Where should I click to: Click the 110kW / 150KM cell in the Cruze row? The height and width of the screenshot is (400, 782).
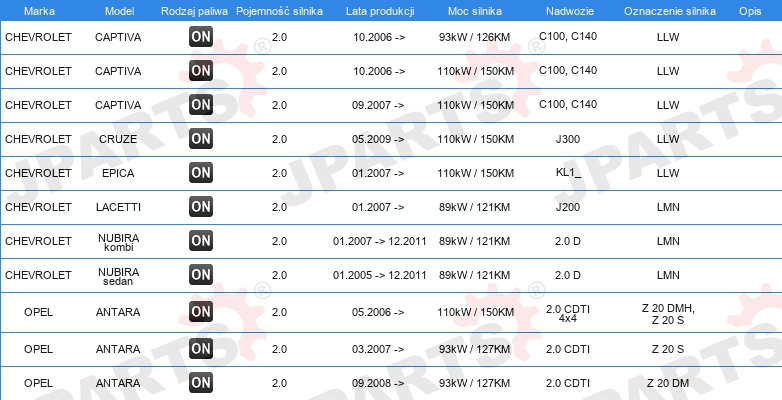[x=475, y=139]
